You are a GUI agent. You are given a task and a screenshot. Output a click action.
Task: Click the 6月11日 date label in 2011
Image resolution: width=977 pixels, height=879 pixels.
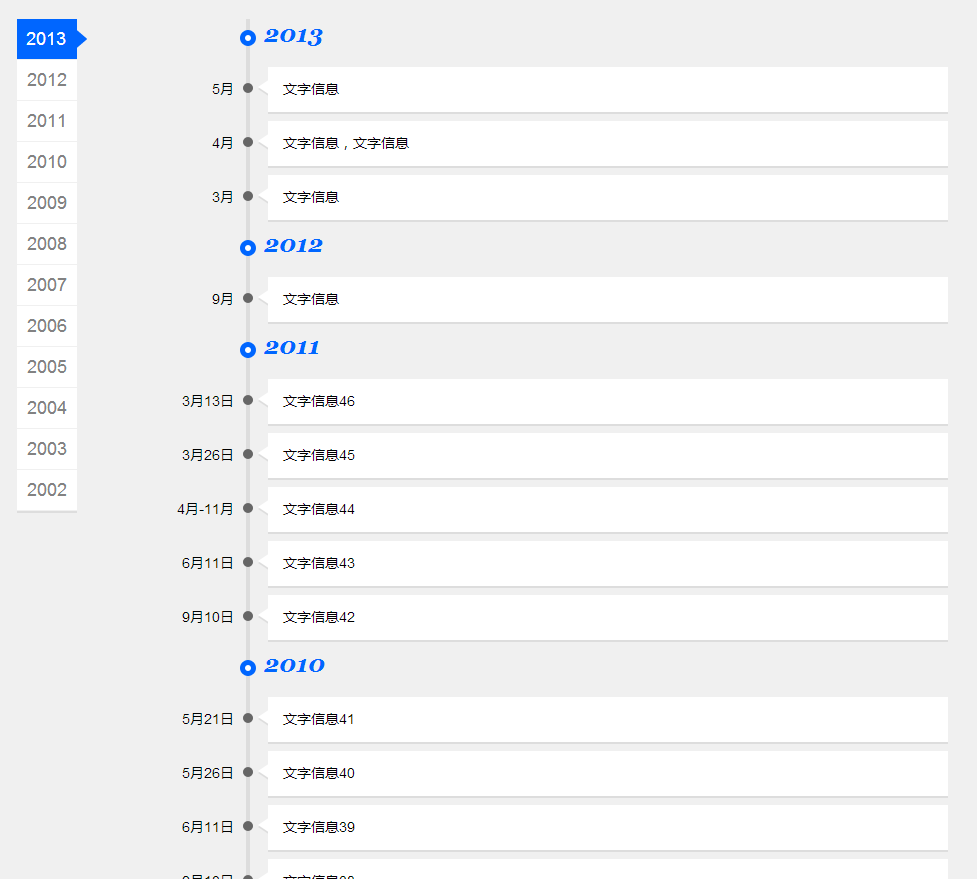click(207, 564)
